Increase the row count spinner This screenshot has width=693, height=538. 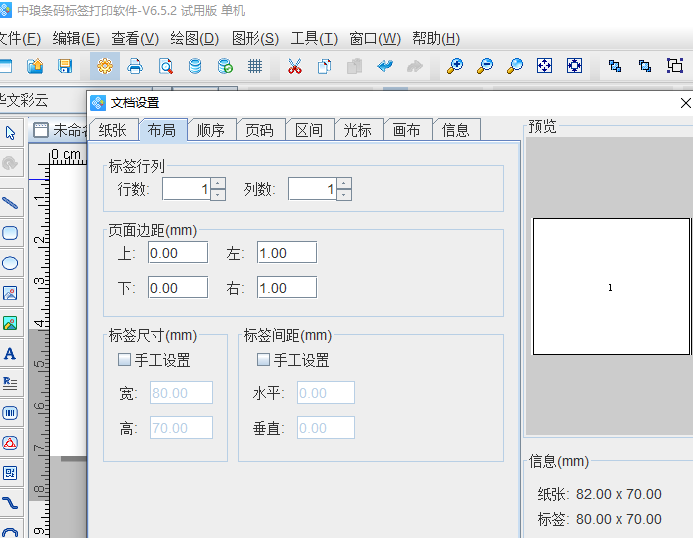[218, 183]
